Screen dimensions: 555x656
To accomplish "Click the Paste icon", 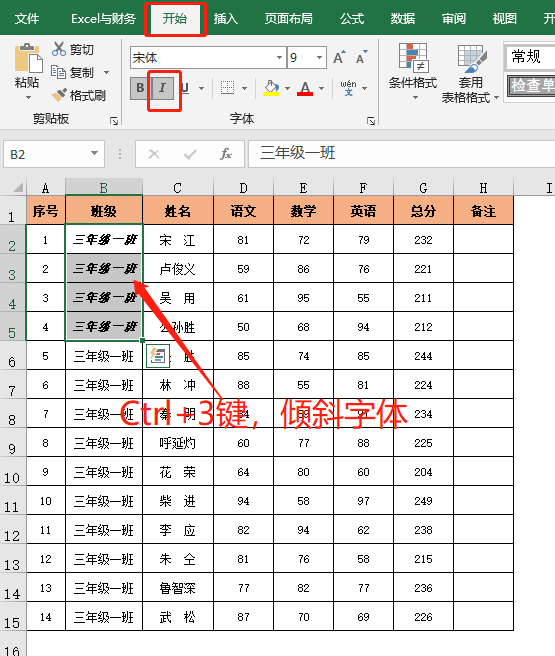I will (x=28, y=58).
